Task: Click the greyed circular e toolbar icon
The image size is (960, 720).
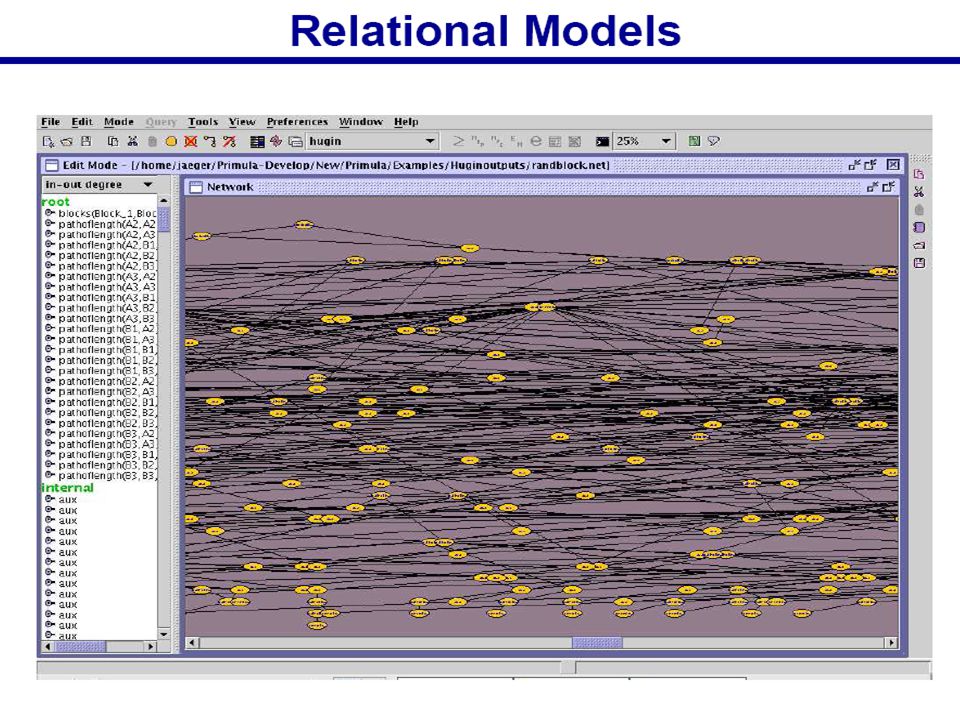Action: (x=536, y=141)
